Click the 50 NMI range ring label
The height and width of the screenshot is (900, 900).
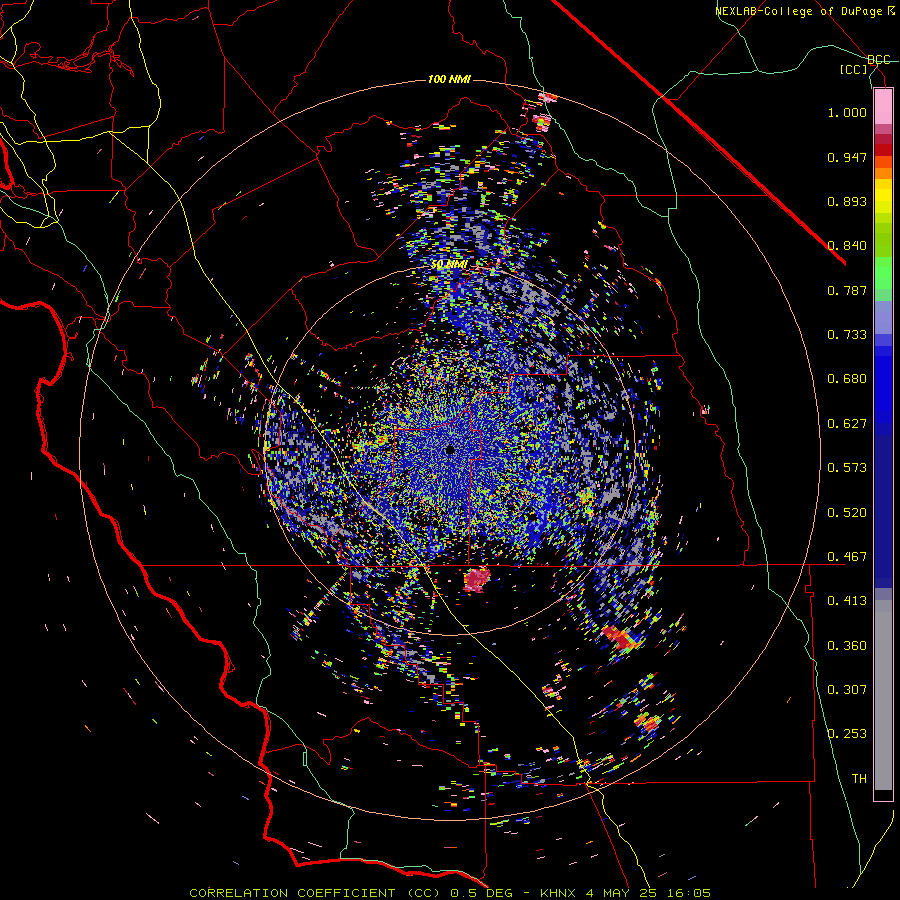(449, 265)
